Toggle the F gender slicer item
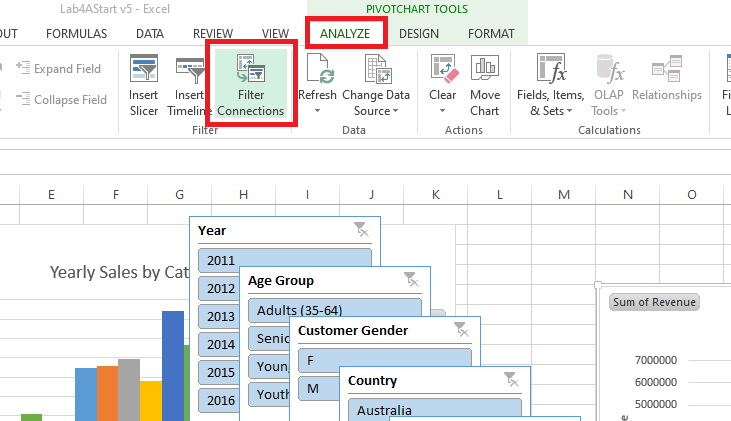 pos(384,359)
